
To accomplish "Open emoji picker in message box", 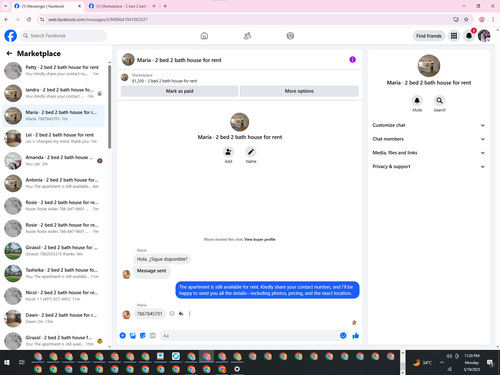I will coord(343,336).
